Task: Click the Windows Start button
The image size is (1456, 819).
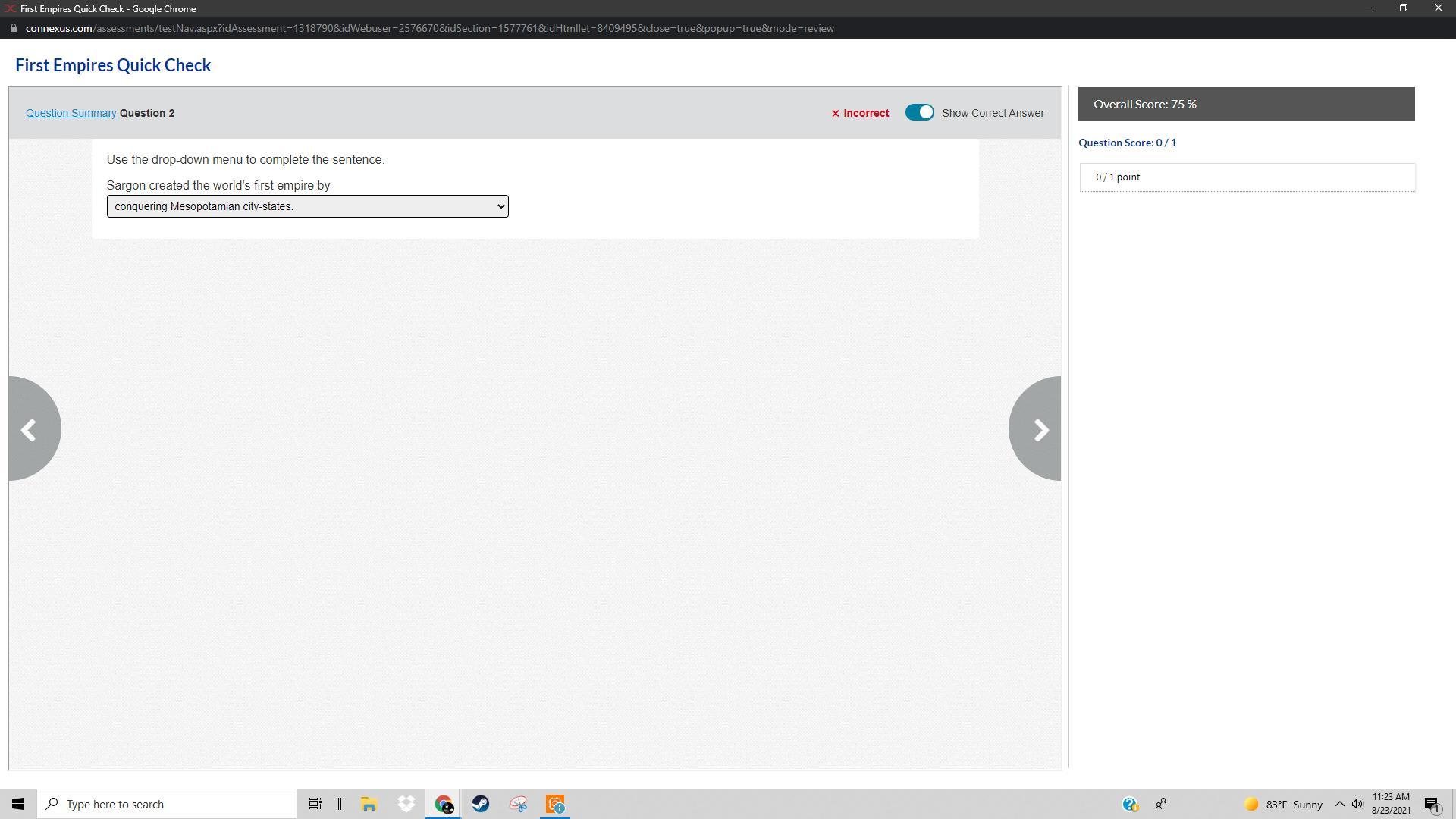Action: 18,804
